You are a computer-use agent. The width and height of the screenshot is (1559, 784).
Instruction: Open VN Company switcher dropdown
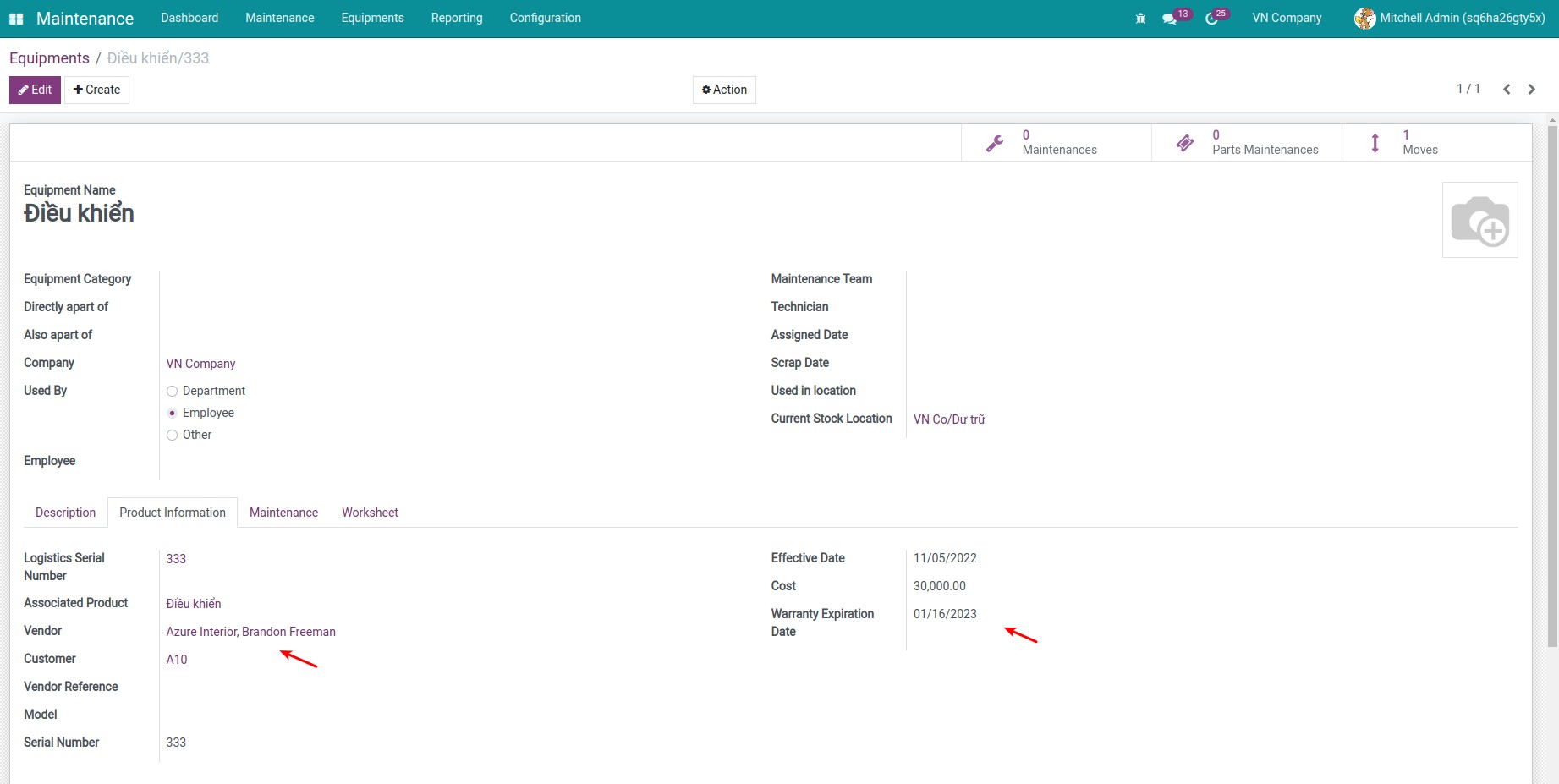[x=1286, y=18]
